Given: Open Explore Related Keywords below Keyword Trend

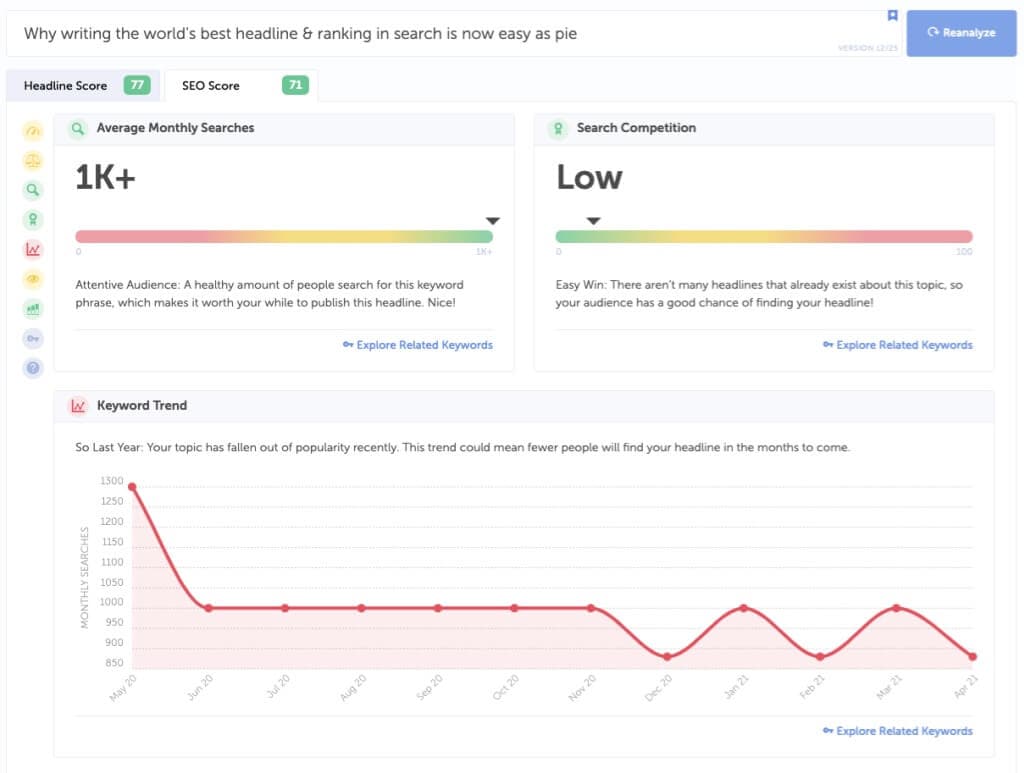Looking at the screenshot, I should tap(897, 731).
